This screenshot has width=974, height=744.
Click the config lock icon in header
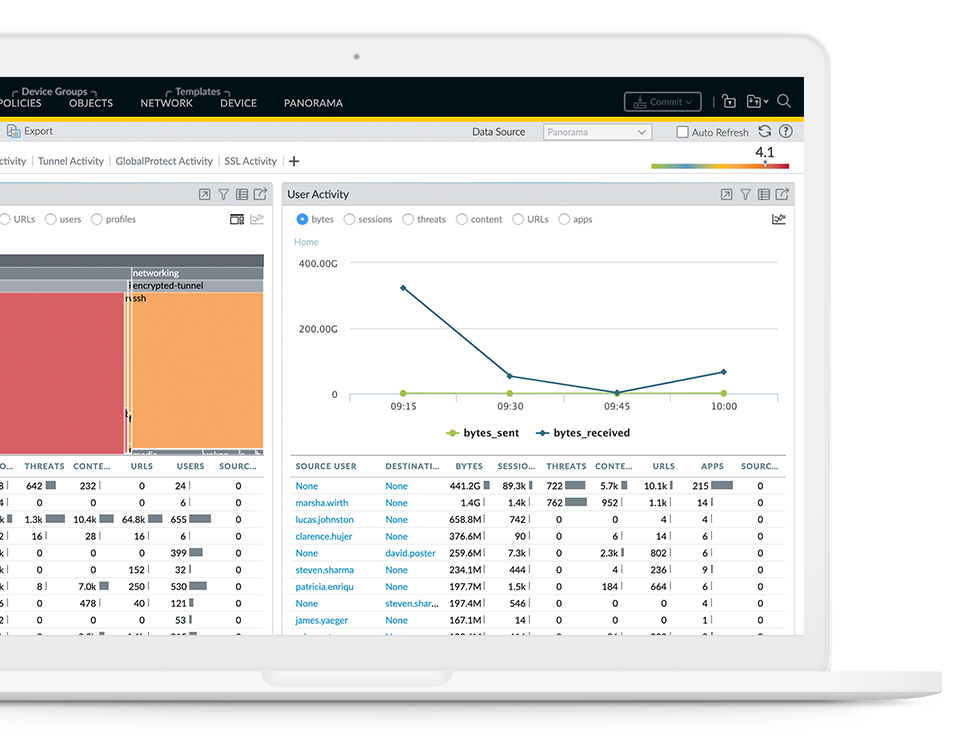729,102
